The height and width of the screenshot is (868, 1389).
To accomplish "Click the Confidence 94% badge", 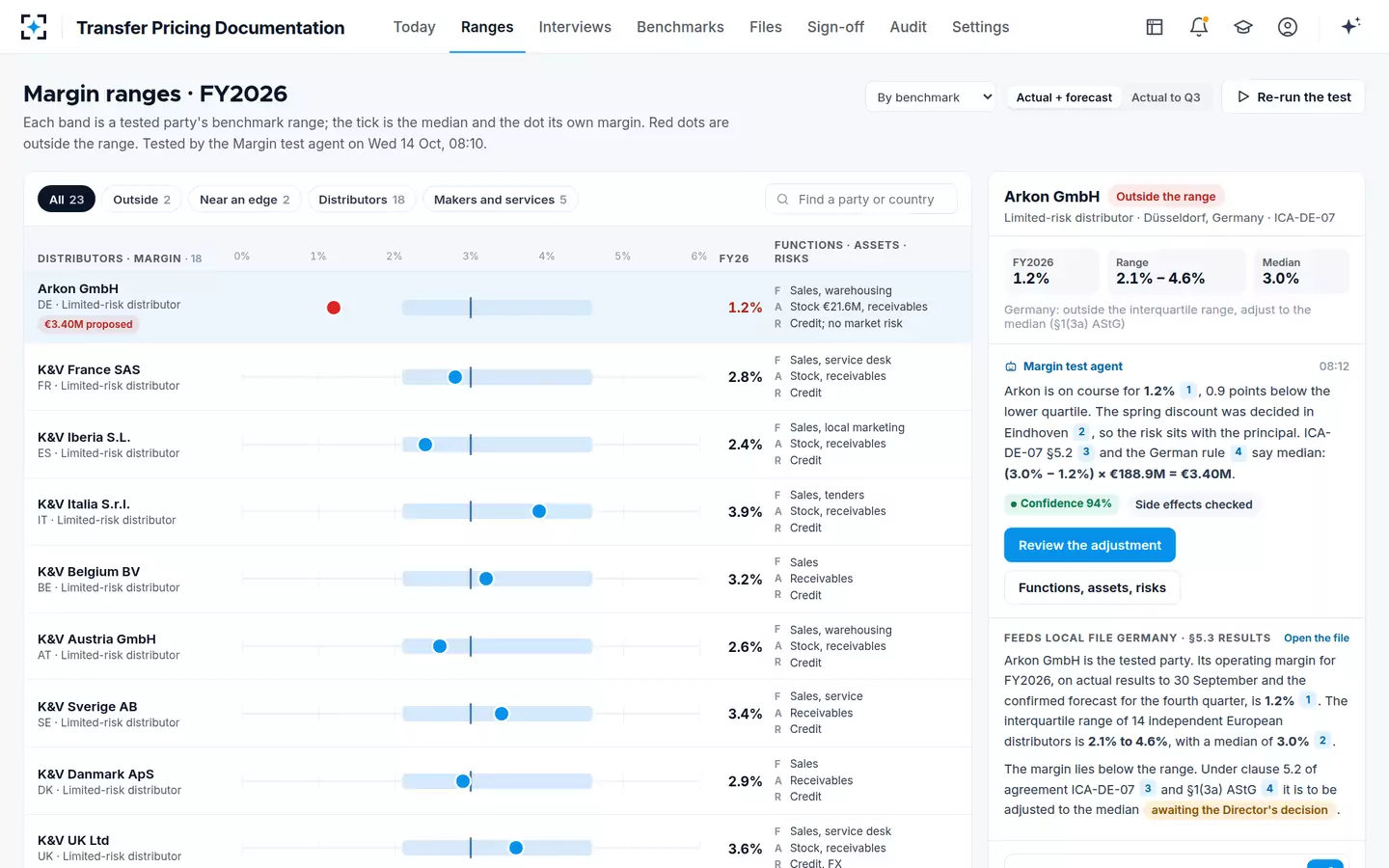I will [x=1060, y=503].
